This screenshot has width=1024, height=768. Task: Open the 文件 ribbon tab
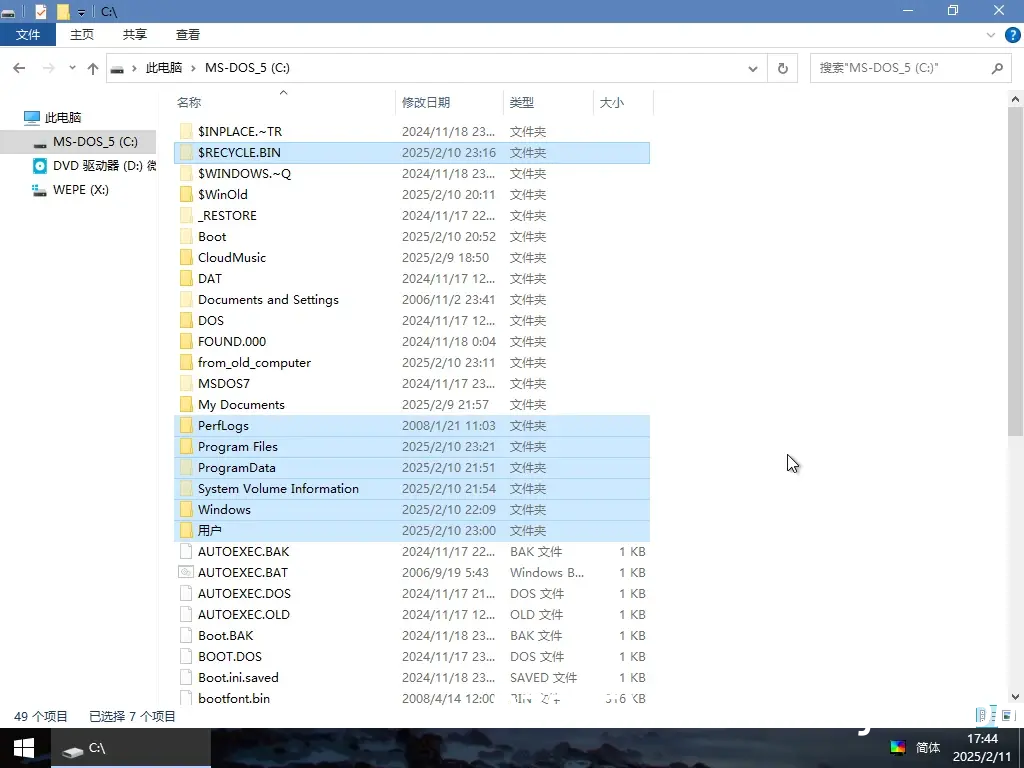pyautogui.click(x=27, y=35)
